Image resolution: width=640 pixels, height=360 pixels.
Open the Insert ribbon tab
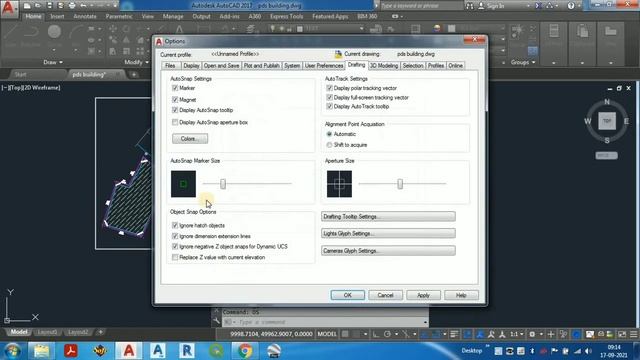57,16
